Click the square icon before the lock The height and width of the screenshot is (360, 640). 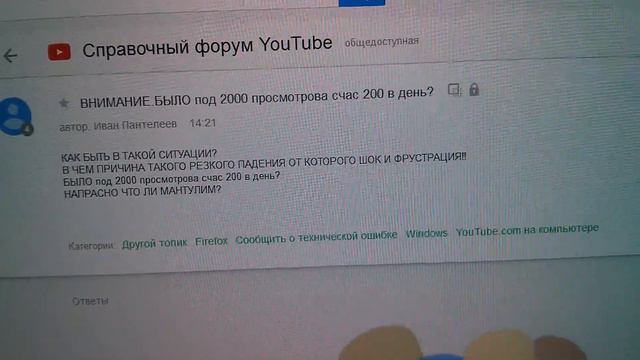(x=454, y=90)
